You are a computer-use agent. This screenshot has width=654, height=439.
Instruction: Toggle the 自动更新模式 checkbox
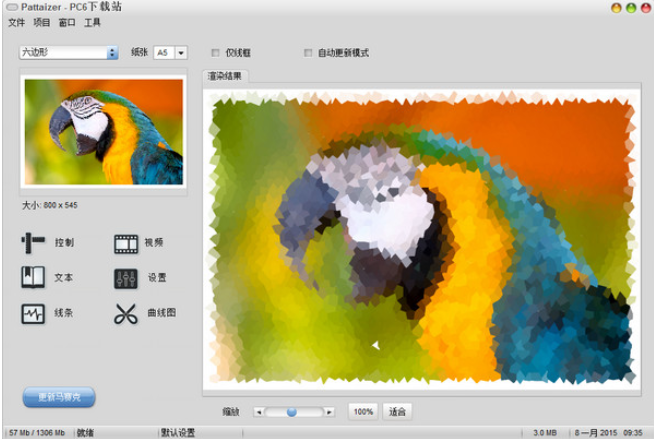pyautogui.click(x=308, y=53)
